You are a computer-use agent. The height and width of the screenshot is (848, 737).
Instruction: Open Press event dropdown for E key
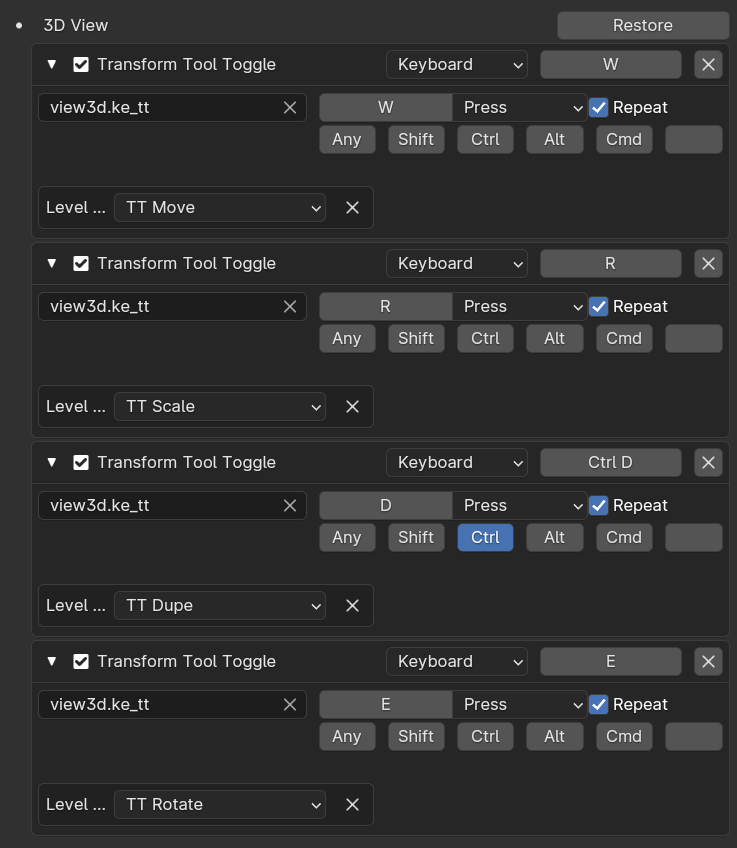coord(520,705)
